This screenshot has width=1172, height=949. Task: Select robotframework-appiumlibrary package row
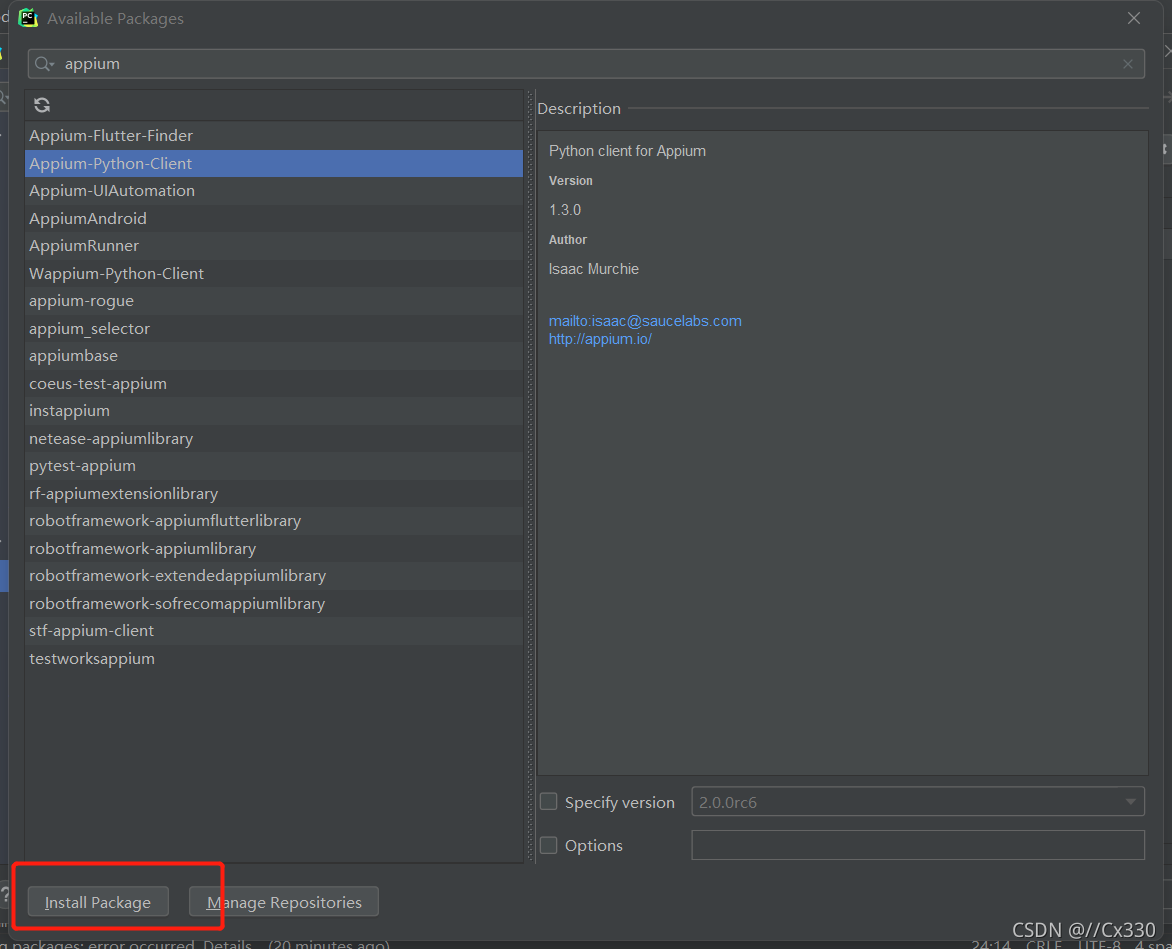coord(274,548)
